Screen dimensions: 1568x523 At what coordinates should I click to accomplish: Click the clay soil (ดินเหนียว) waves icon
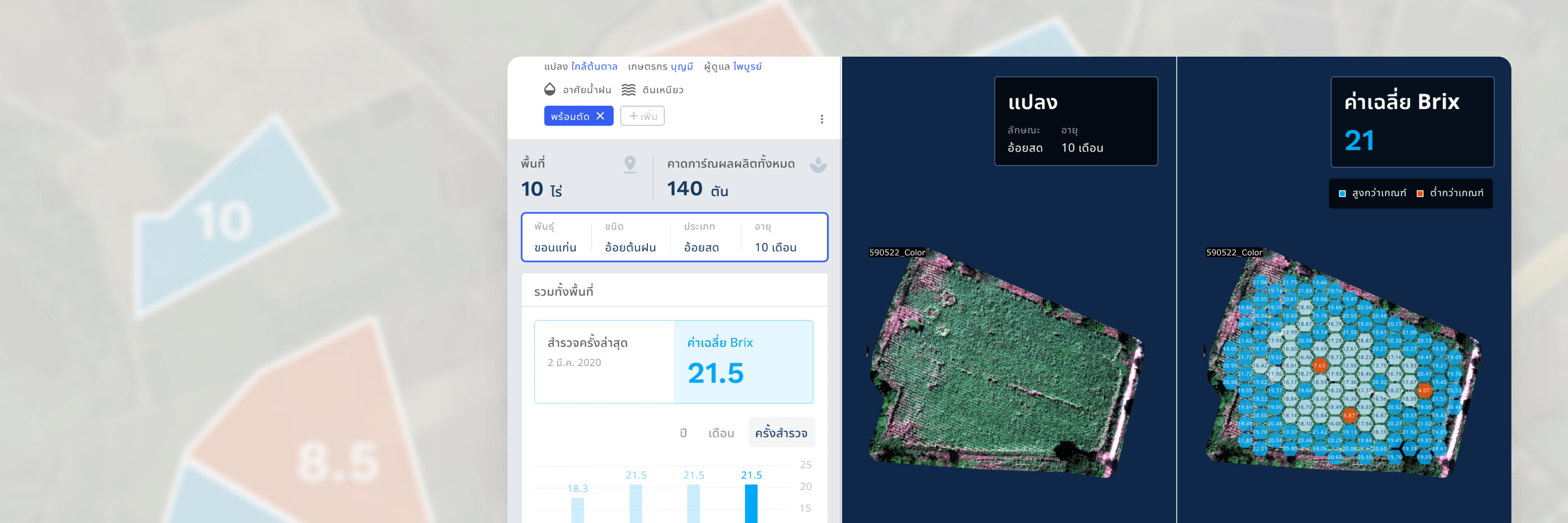pos(628,89)
